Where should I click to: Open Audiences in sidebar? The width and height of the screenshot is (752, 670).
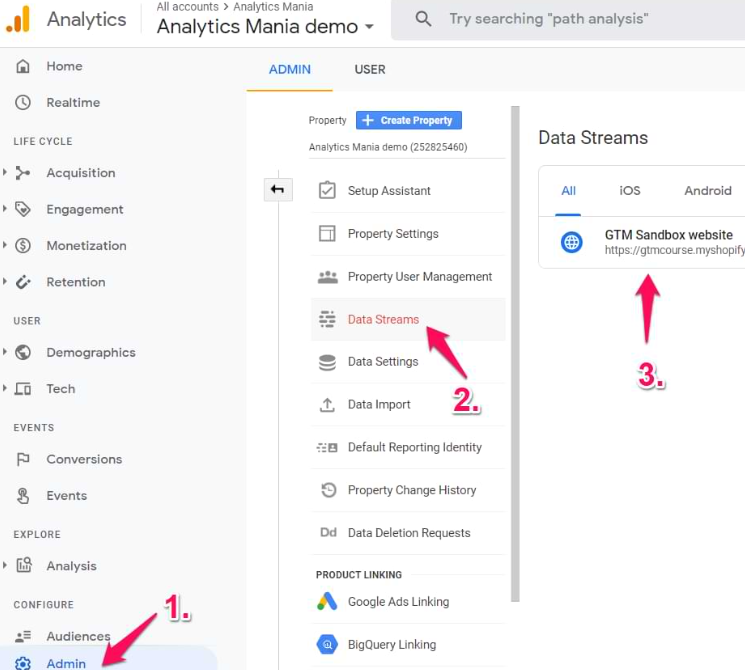click(x=78, y=636)
